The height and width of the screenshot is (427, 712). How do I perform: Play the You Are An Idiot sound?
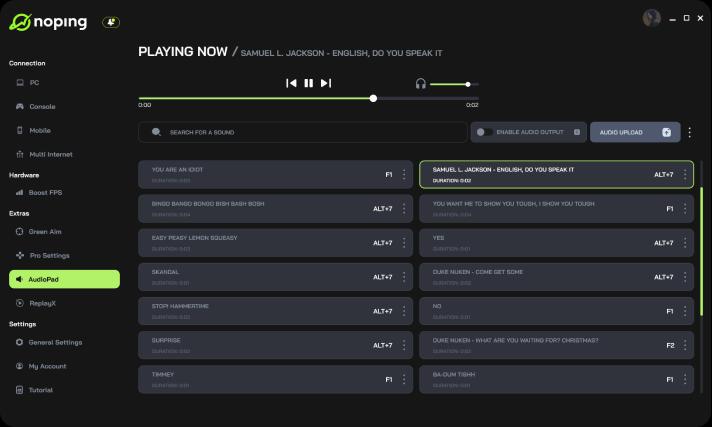pos(276,174)
